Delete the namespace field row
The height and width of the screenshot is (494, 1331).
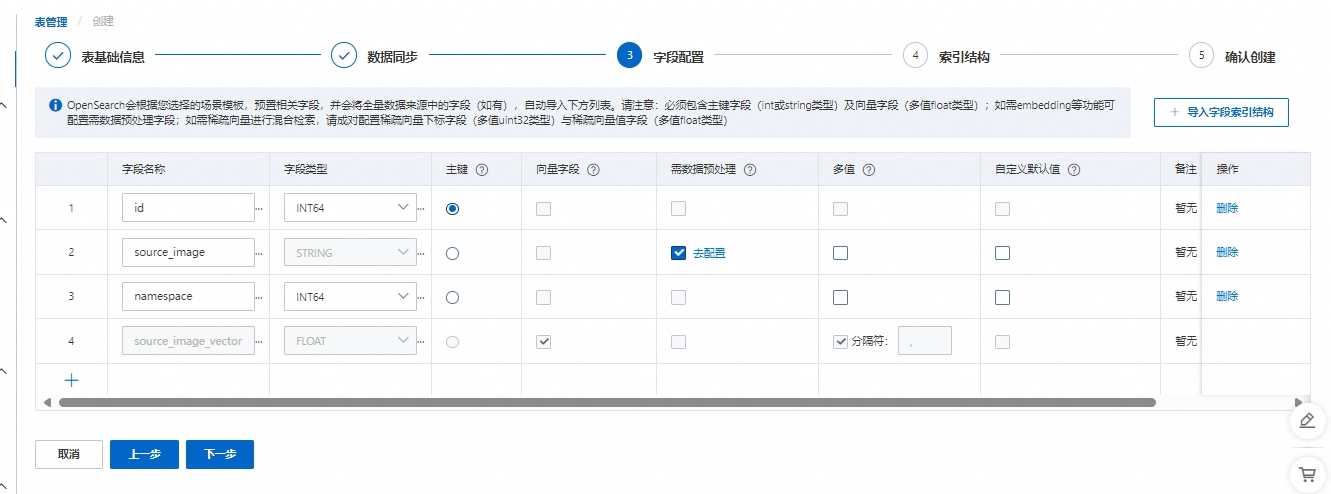point(1227,297)
